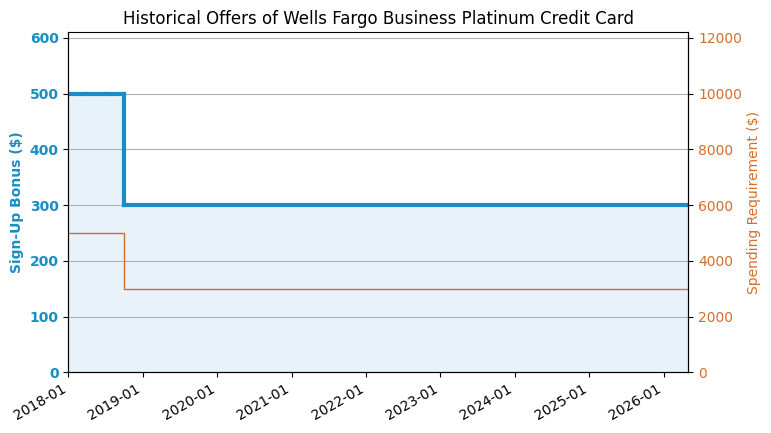
Task: Click the thick blue line's vertical drop
Action: pyautogui.click(x=124, y=150)
